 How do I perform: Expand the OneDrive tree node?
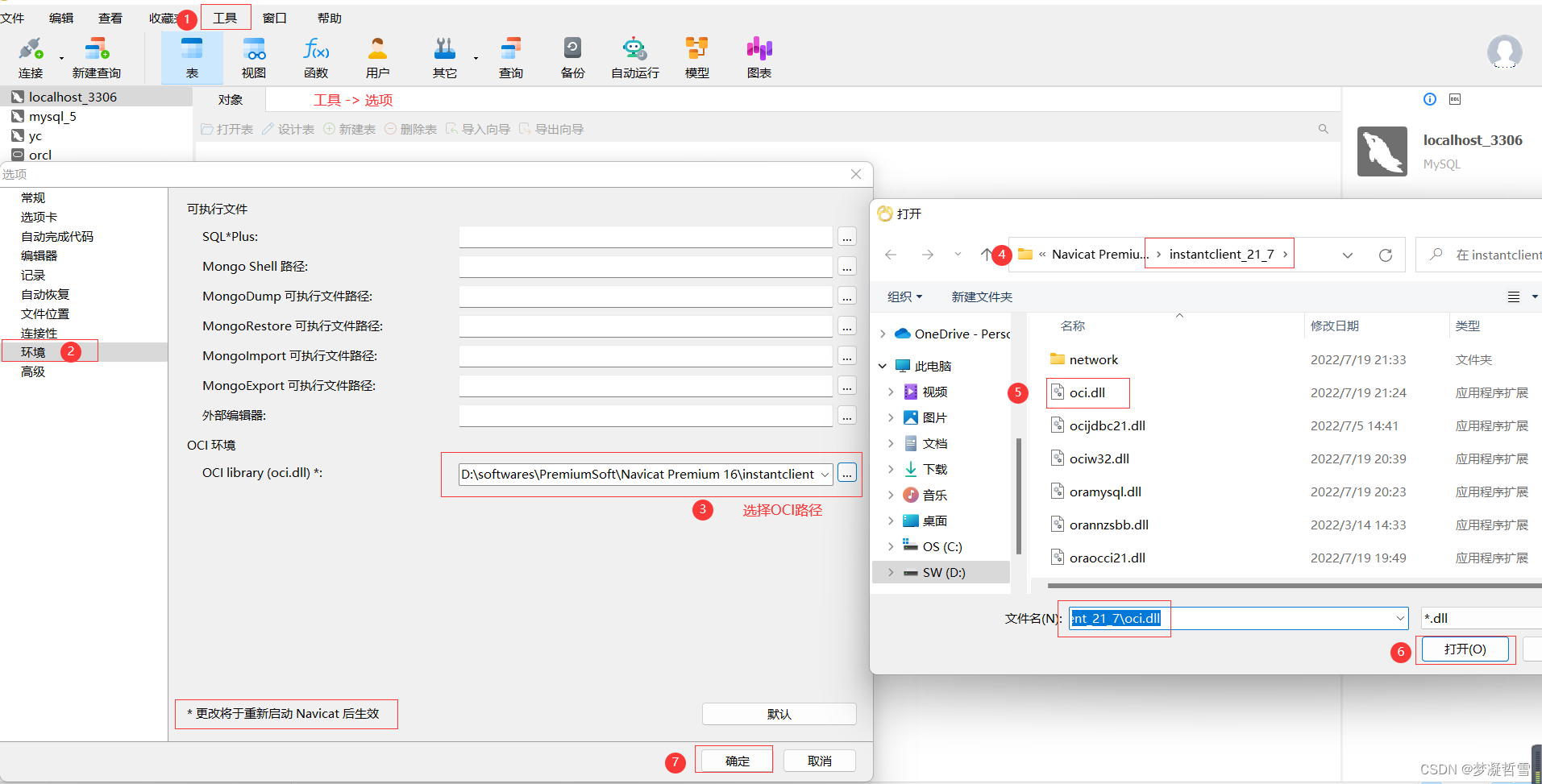click(883, 334)
